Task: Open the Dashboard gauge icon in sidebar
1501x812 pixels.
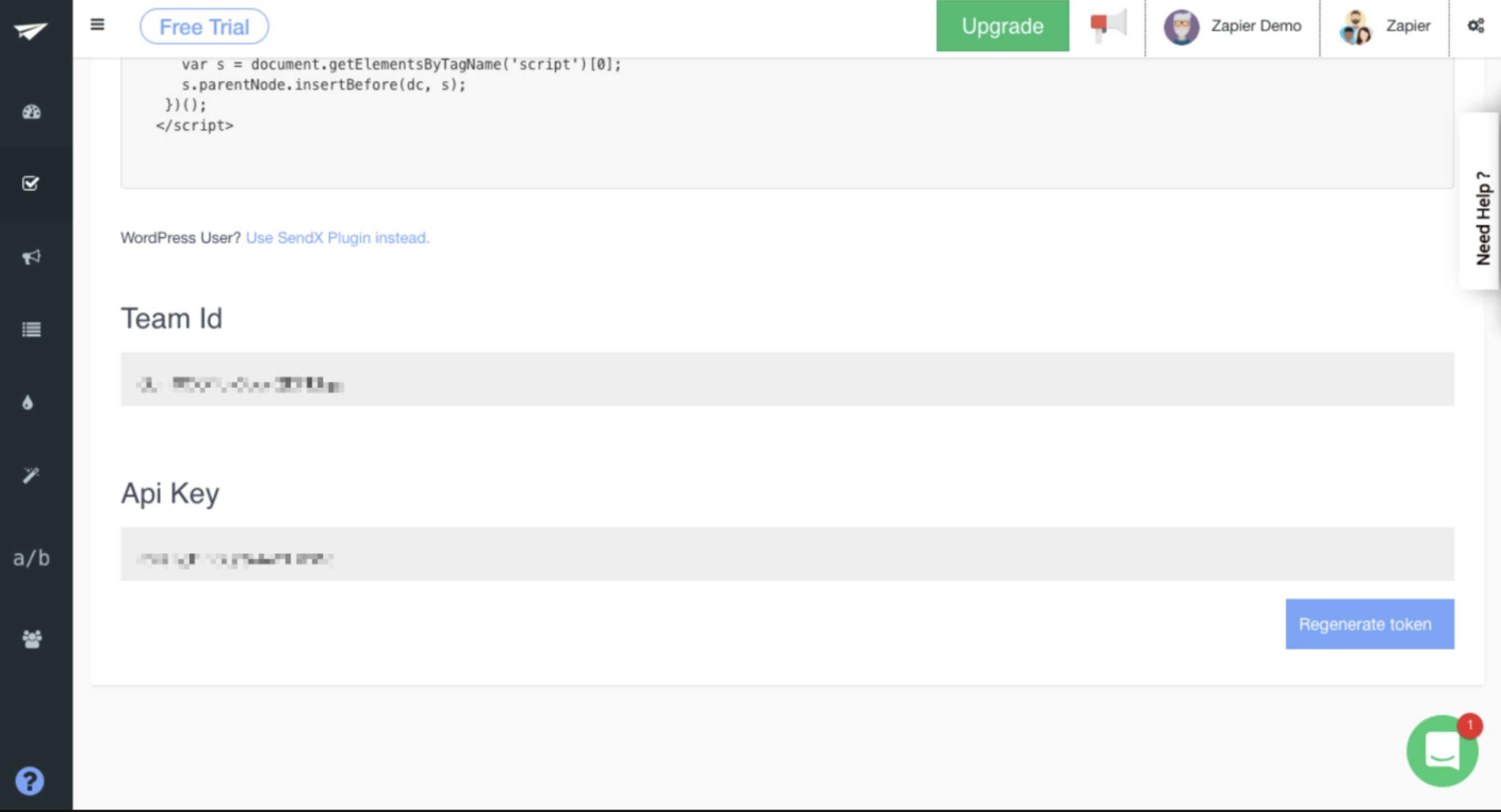Action: tap(30, 112)
